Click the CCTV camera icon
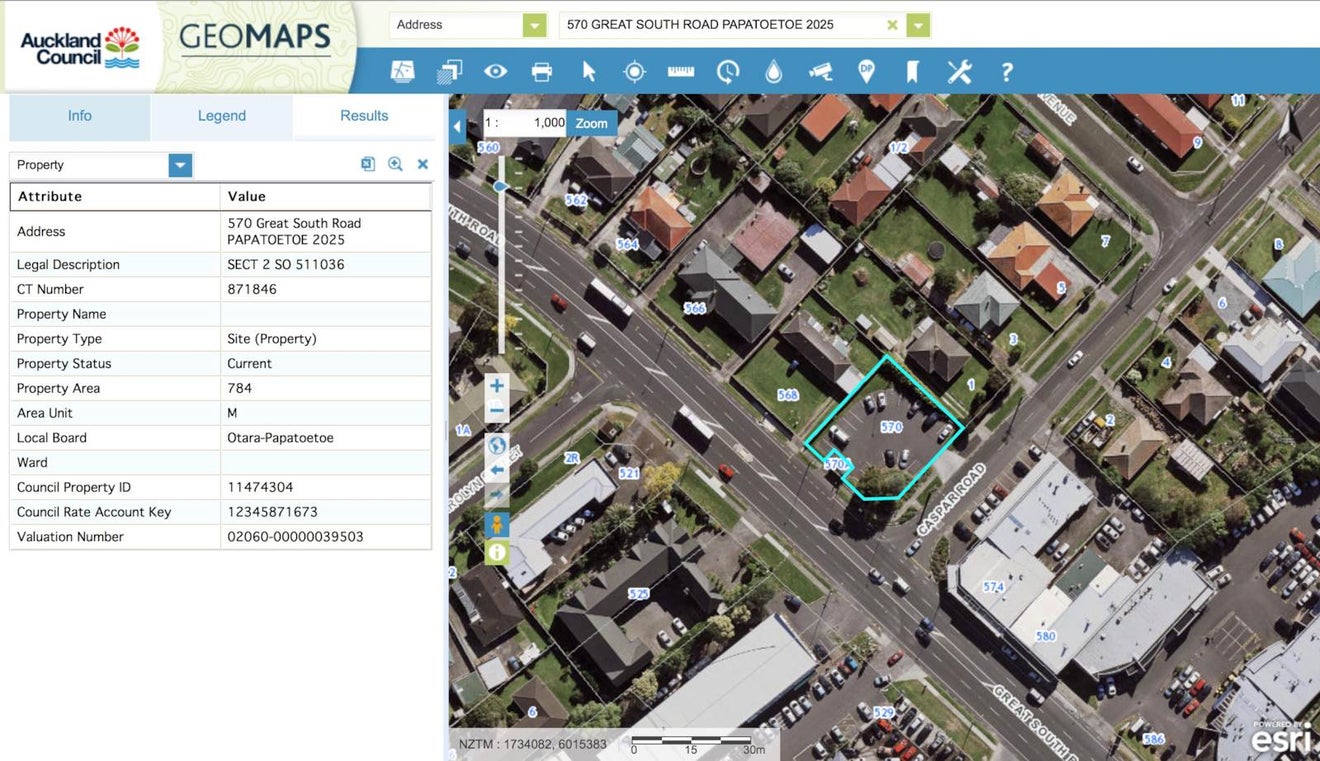Viewport: 1320px width, 761px height. pos(820,71)
